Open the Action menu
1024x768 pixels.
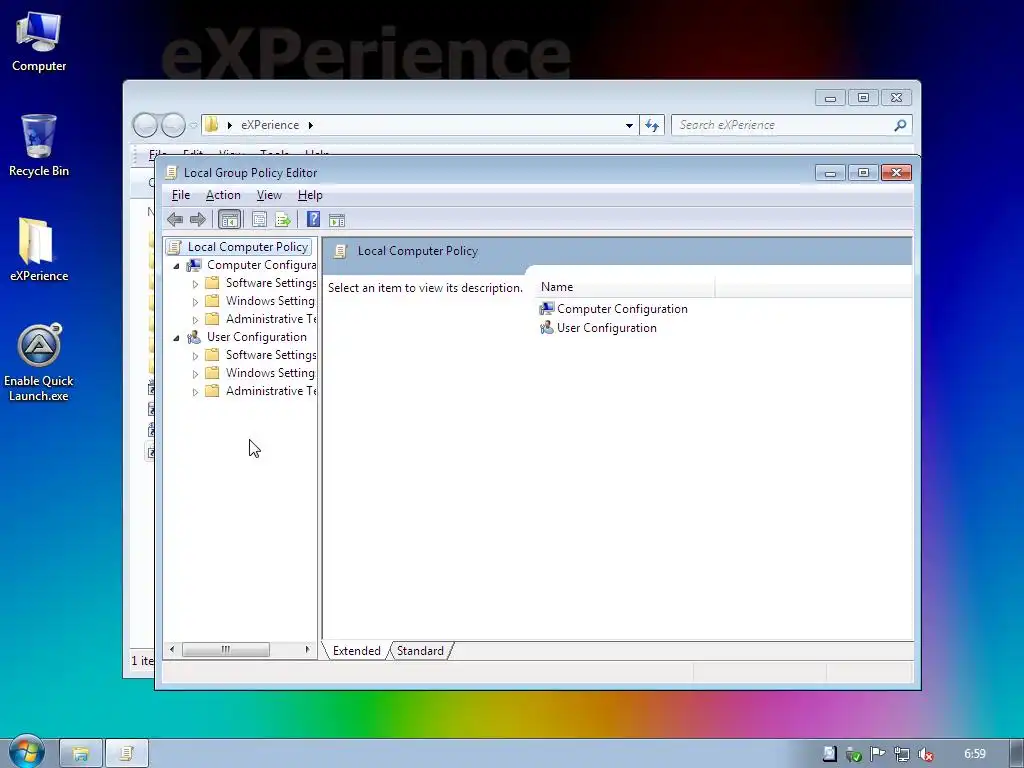click(223, 195)
